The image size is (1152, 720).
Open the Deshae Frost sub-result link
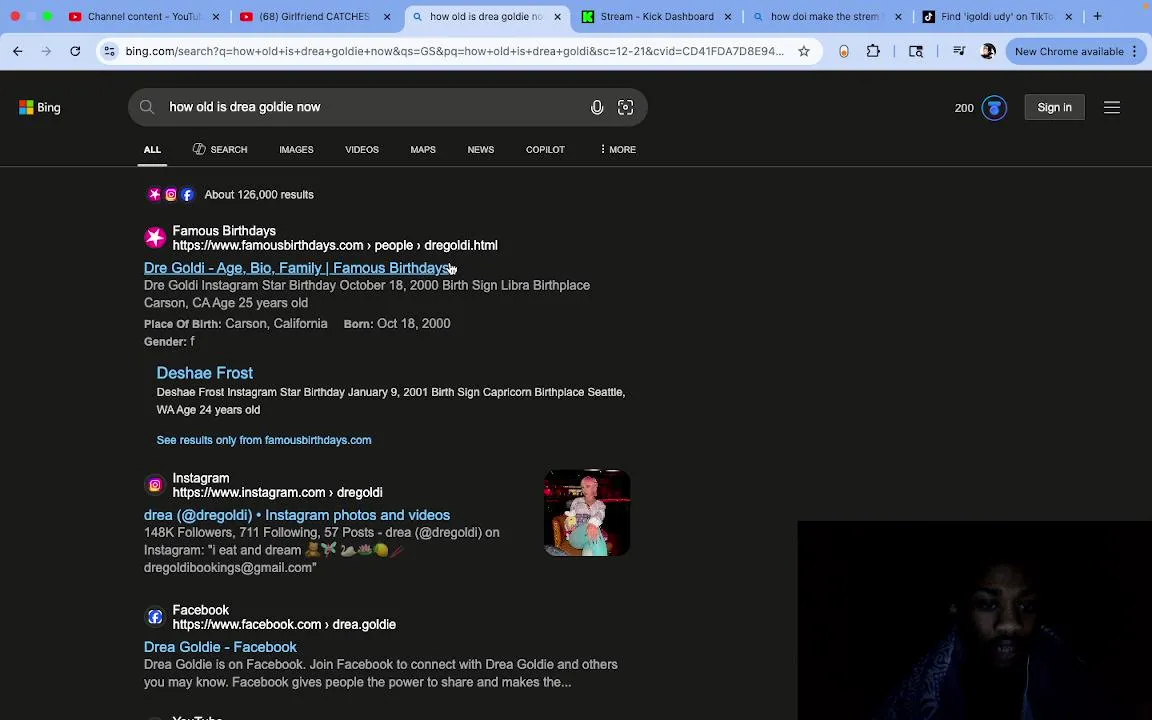click(204, 372)
